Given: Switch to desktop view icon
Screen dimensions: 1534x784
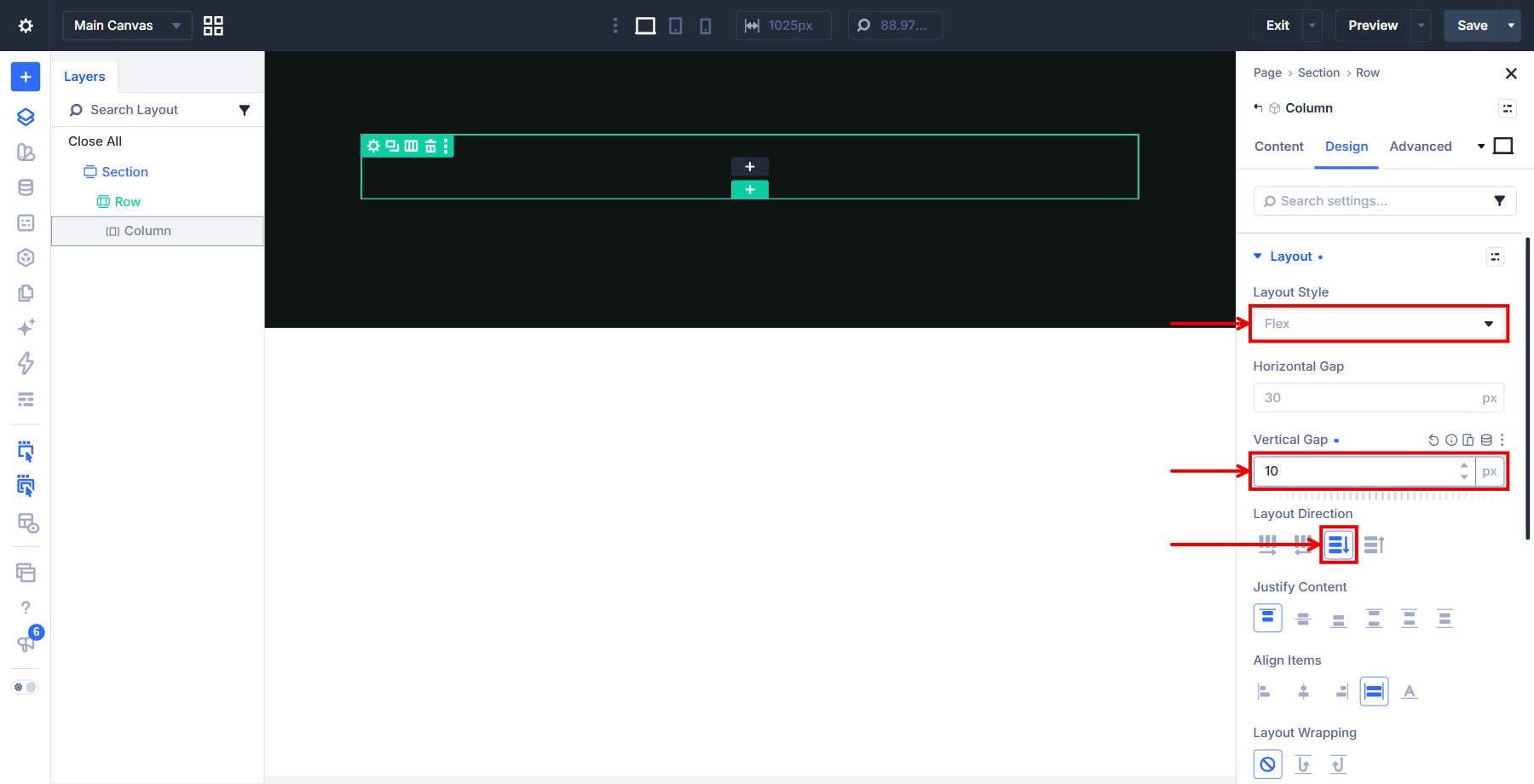Looking at the screenshot, I should click(645, 26).
